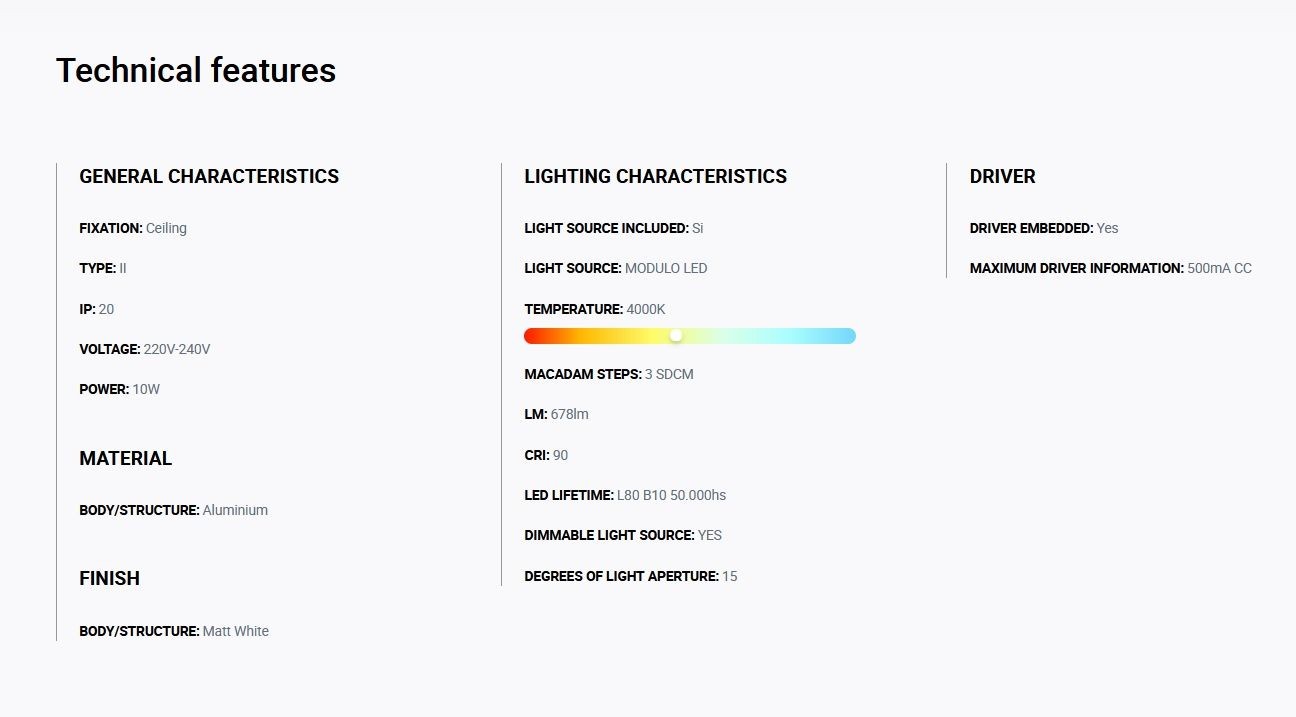This screenshot has height=717, width=1296.
Task: Click the General Characteristics heading
Action: (209, 177)
